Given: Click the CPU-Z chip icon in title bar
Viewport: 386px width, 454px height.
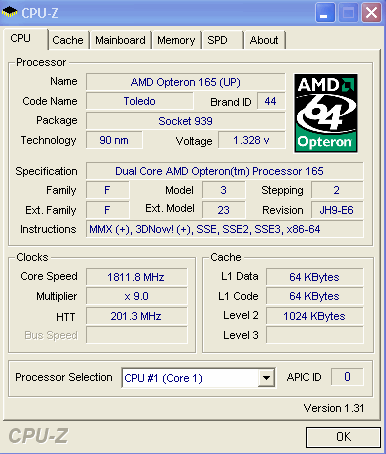Looking at the screenshot, I should pos(9,13).
